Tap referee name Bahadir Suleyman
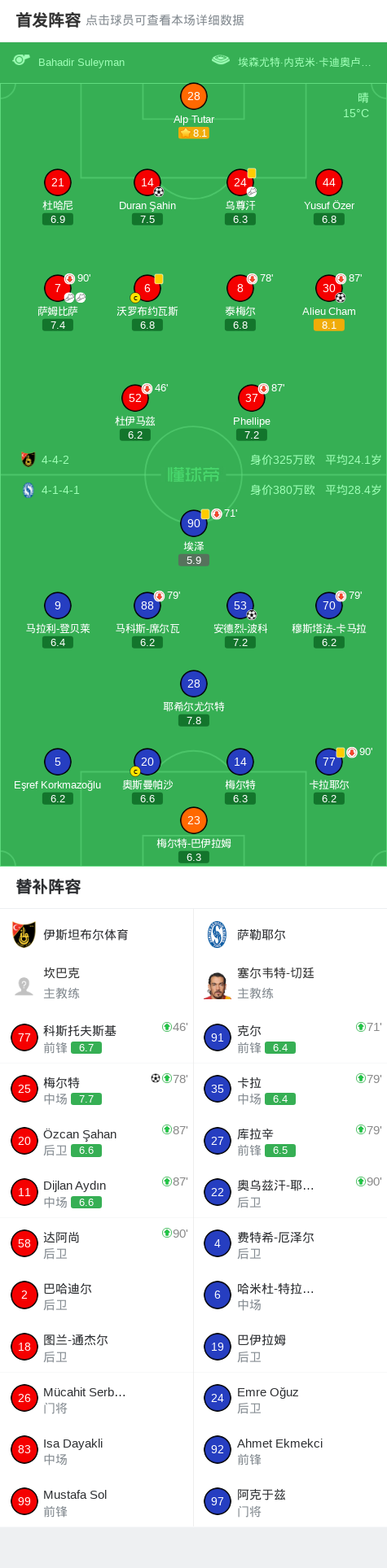Screen dimensions: 387x1568 81,62
